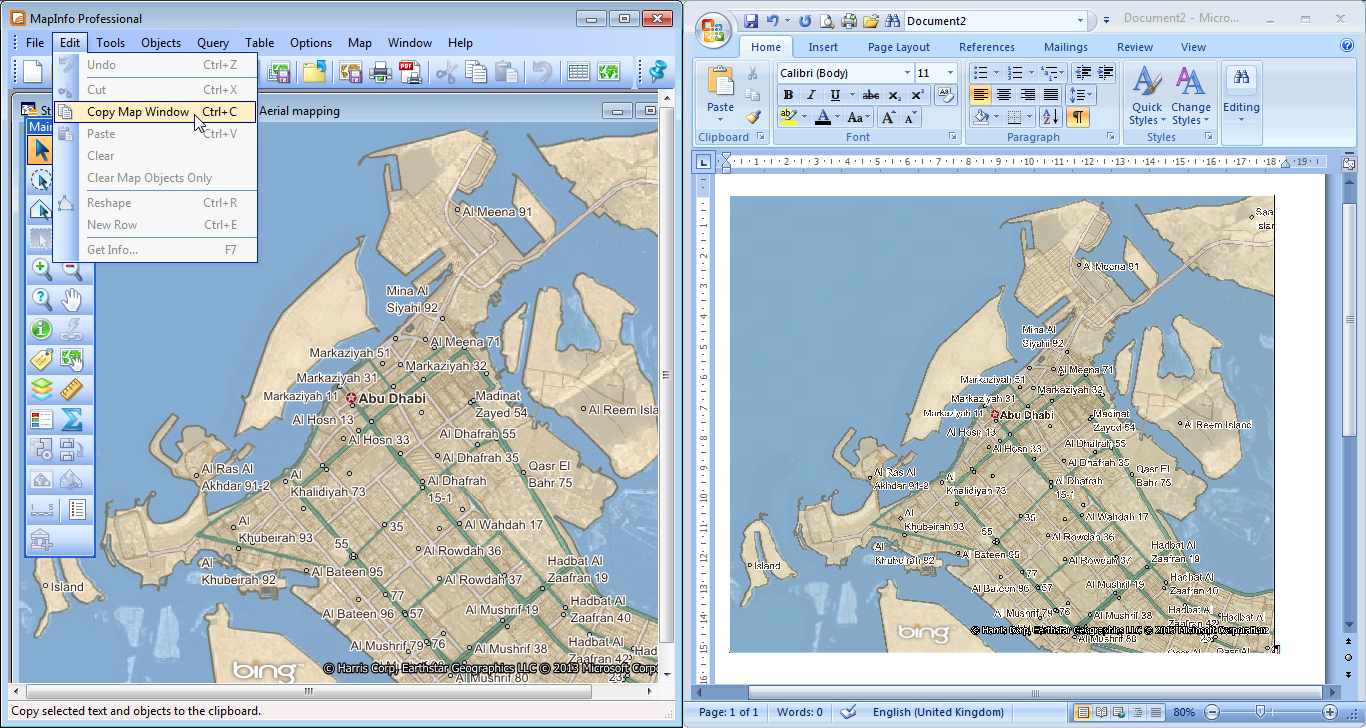Switch to the Review tab in Word
Image resolution: width=1366 pixels, height=728 pixels.
pos(1135,47)
